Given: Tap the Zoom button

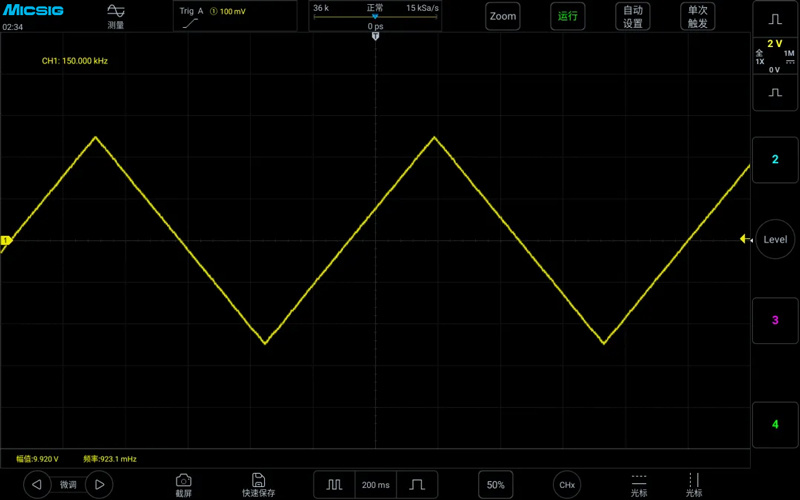Looking at the screenshot, I should [x=503, y=16].
